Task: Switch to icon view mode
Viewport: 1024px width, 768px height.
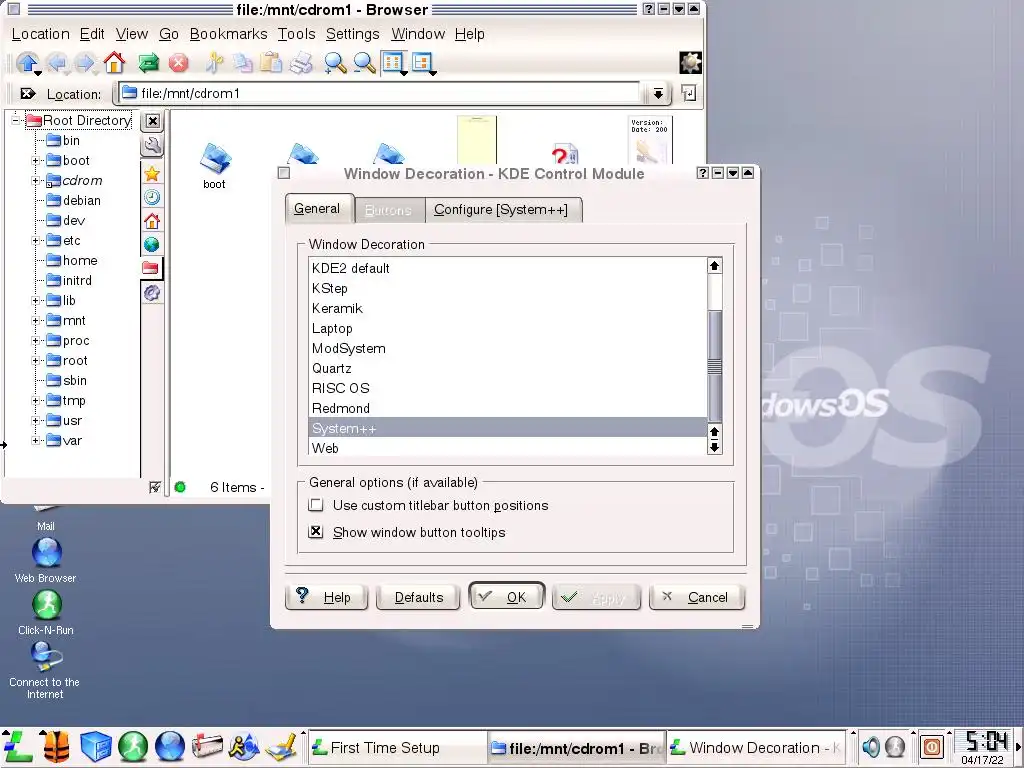Action: click(x=393, y=63)
